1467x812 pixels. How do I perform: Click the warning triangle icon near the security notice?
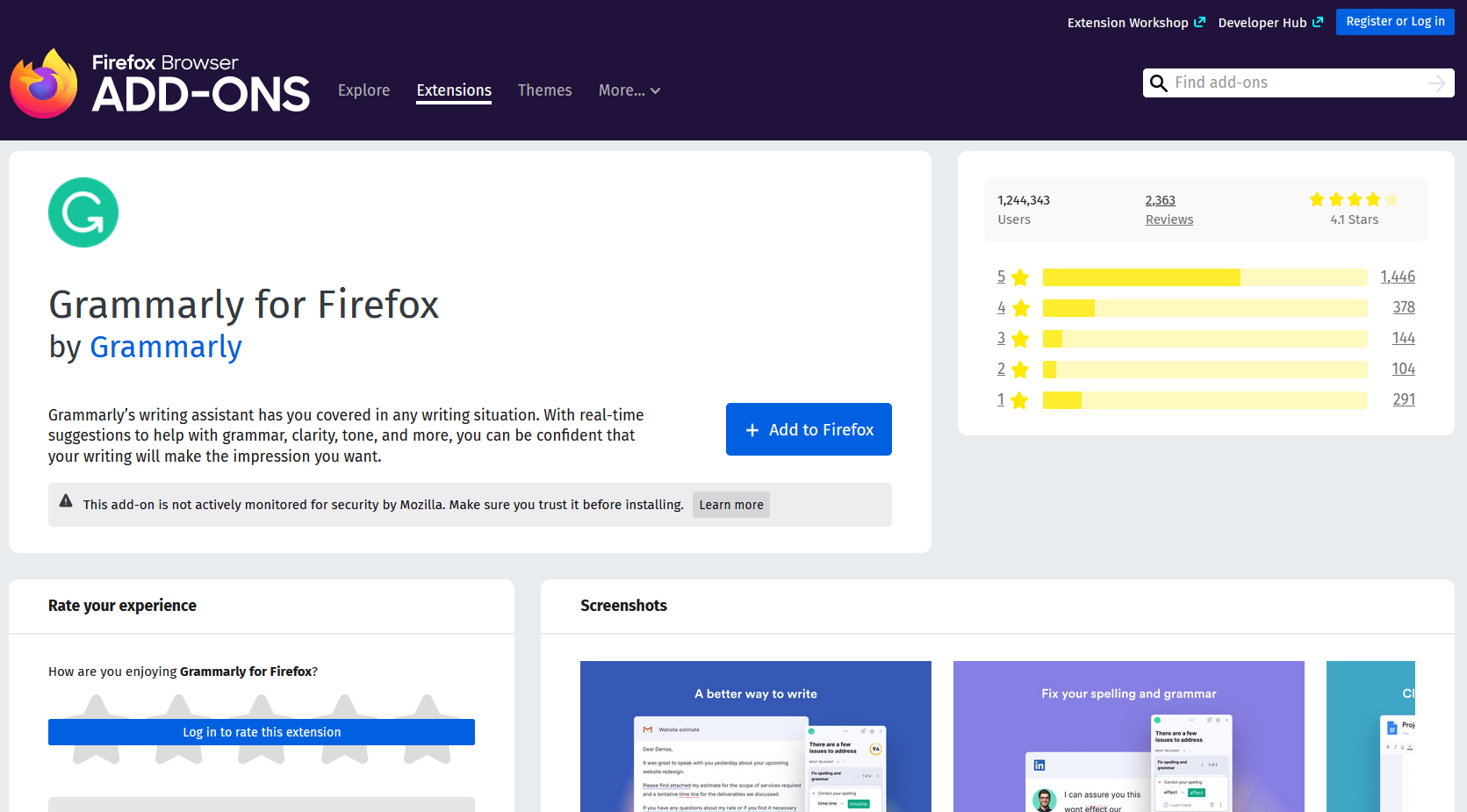(x=66, y=500)
